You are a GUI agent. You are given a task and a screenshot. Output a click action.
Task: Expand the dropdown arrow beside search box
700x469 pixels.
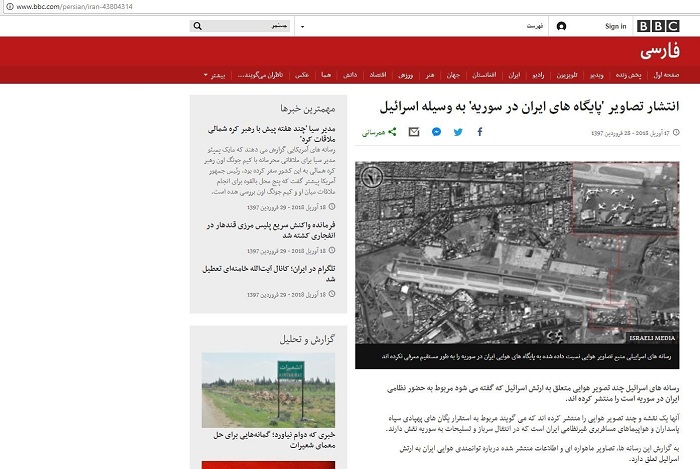[302, 27]
